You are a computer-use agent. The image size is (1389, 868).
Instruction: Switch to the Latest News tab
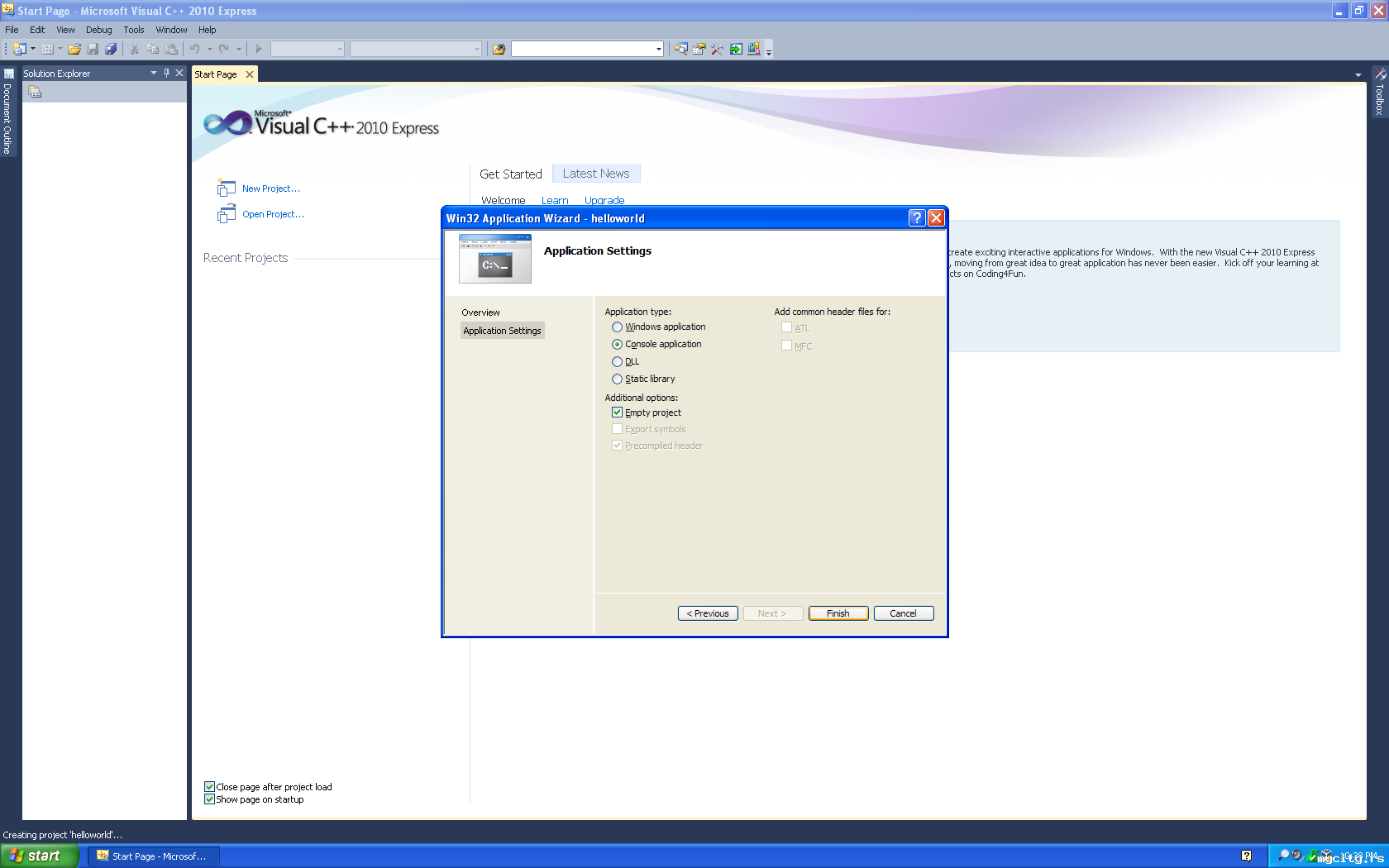(x=596, y=174)
